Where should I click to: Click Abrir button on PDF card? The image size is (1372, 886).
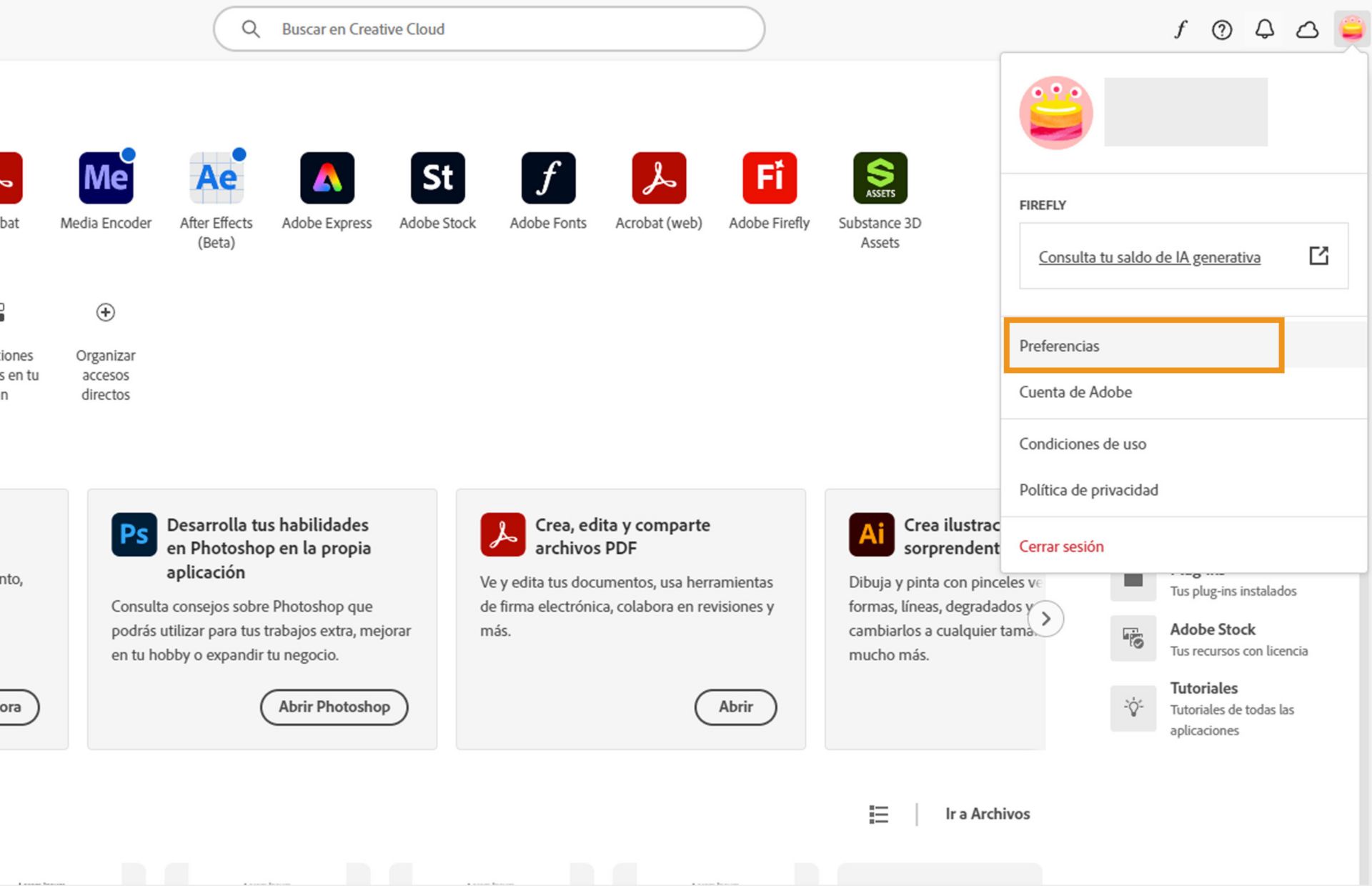tap(735, 707)
